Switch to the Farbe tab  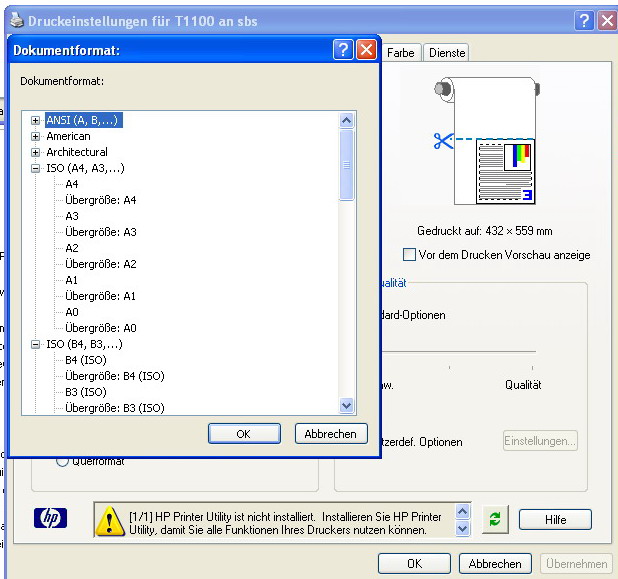(x=400, y=53)
